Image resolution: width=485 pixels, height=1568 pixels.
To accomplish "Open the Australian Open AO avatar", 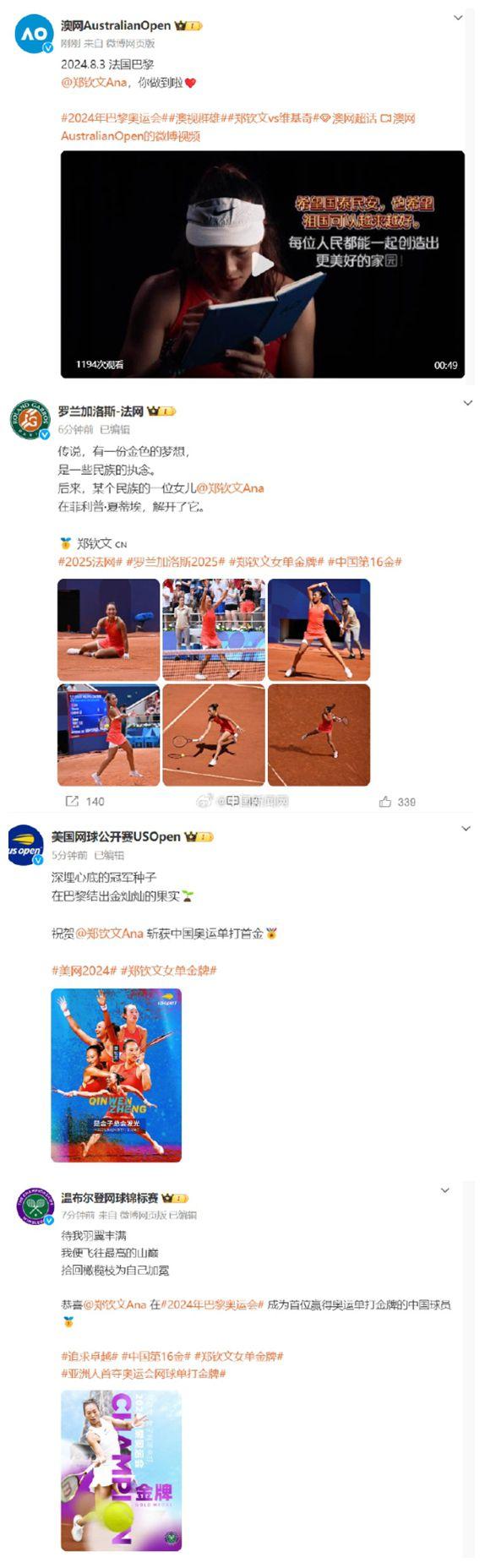I will pos(35,34).
